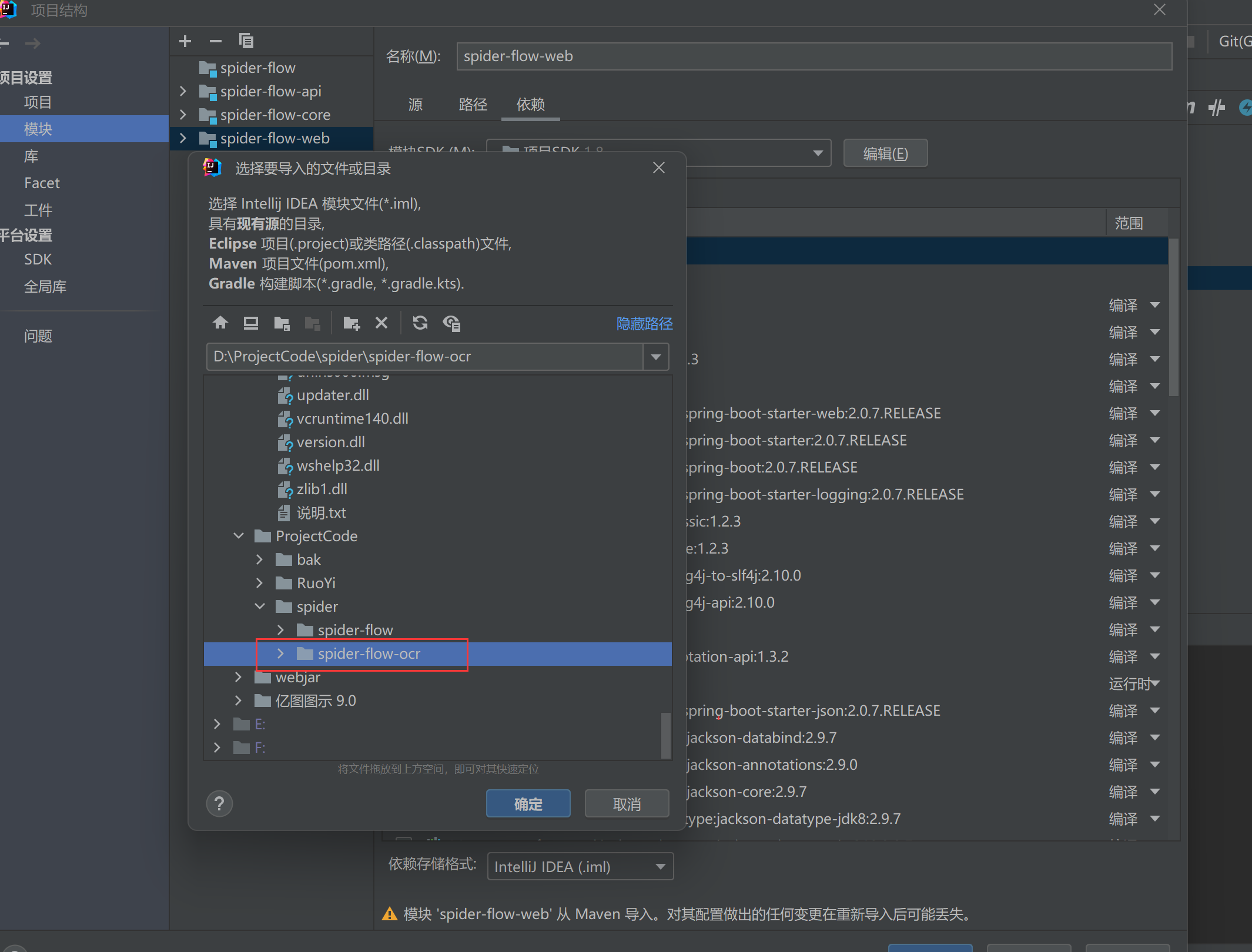
Task: Select spider-flow module in module list
Action: (x=257, y=68)
